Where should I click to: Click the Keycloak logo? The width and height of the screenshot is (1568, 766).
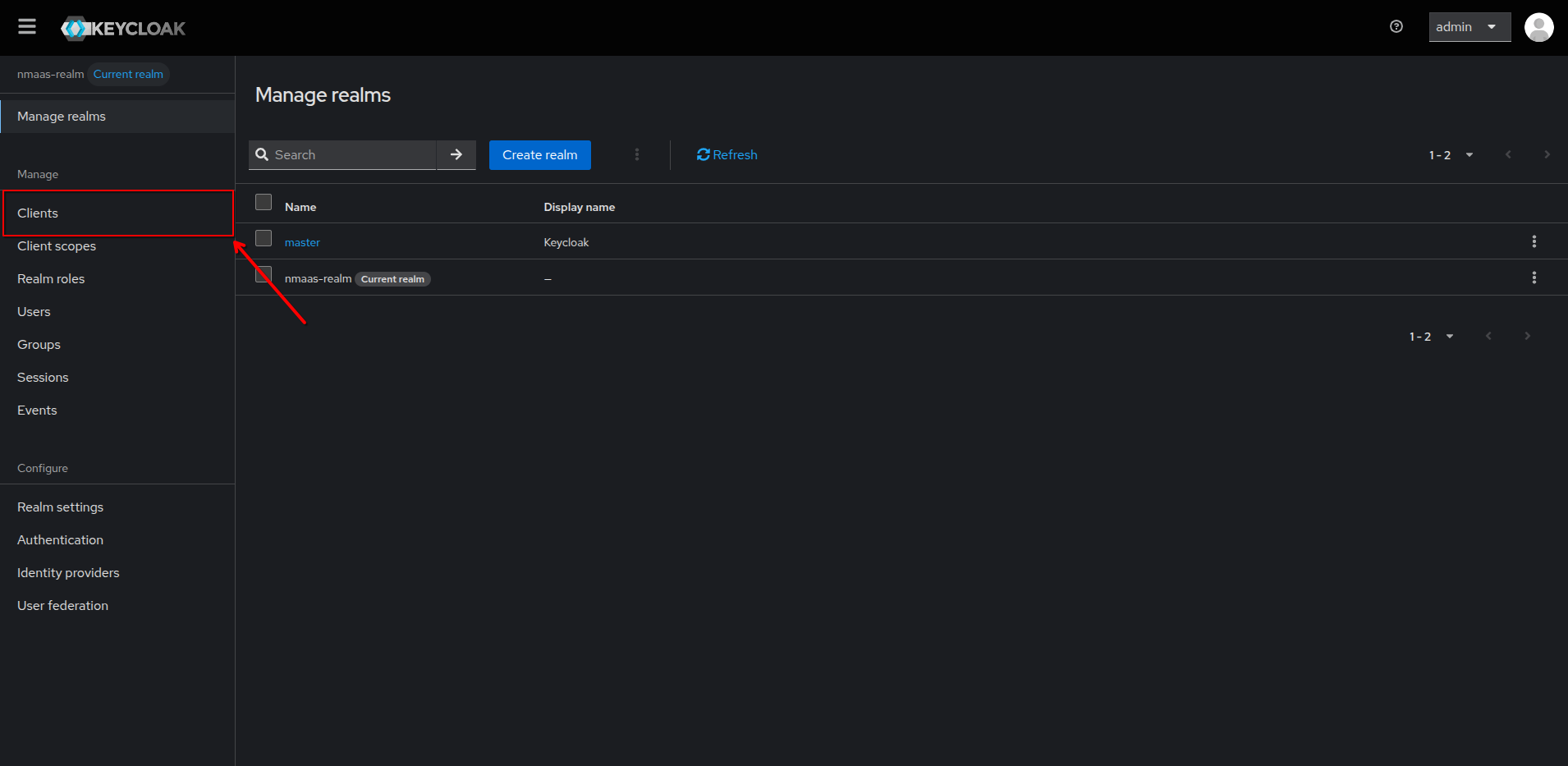123,28
